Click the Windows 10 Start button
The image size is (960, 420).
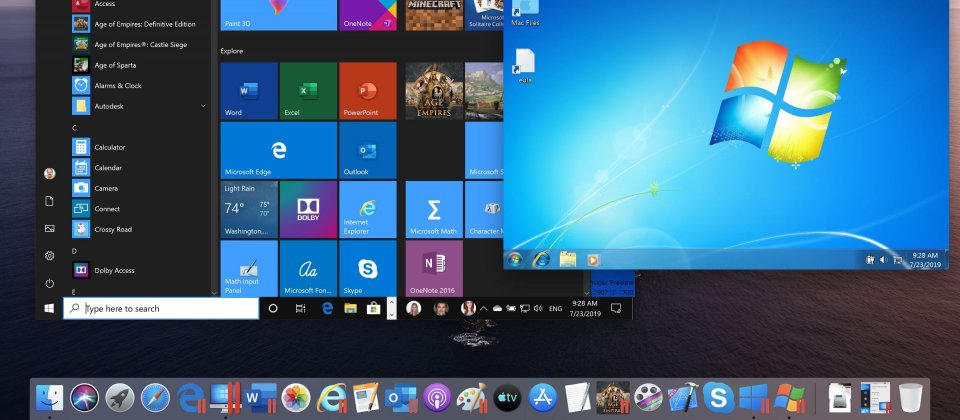point(50,309)
